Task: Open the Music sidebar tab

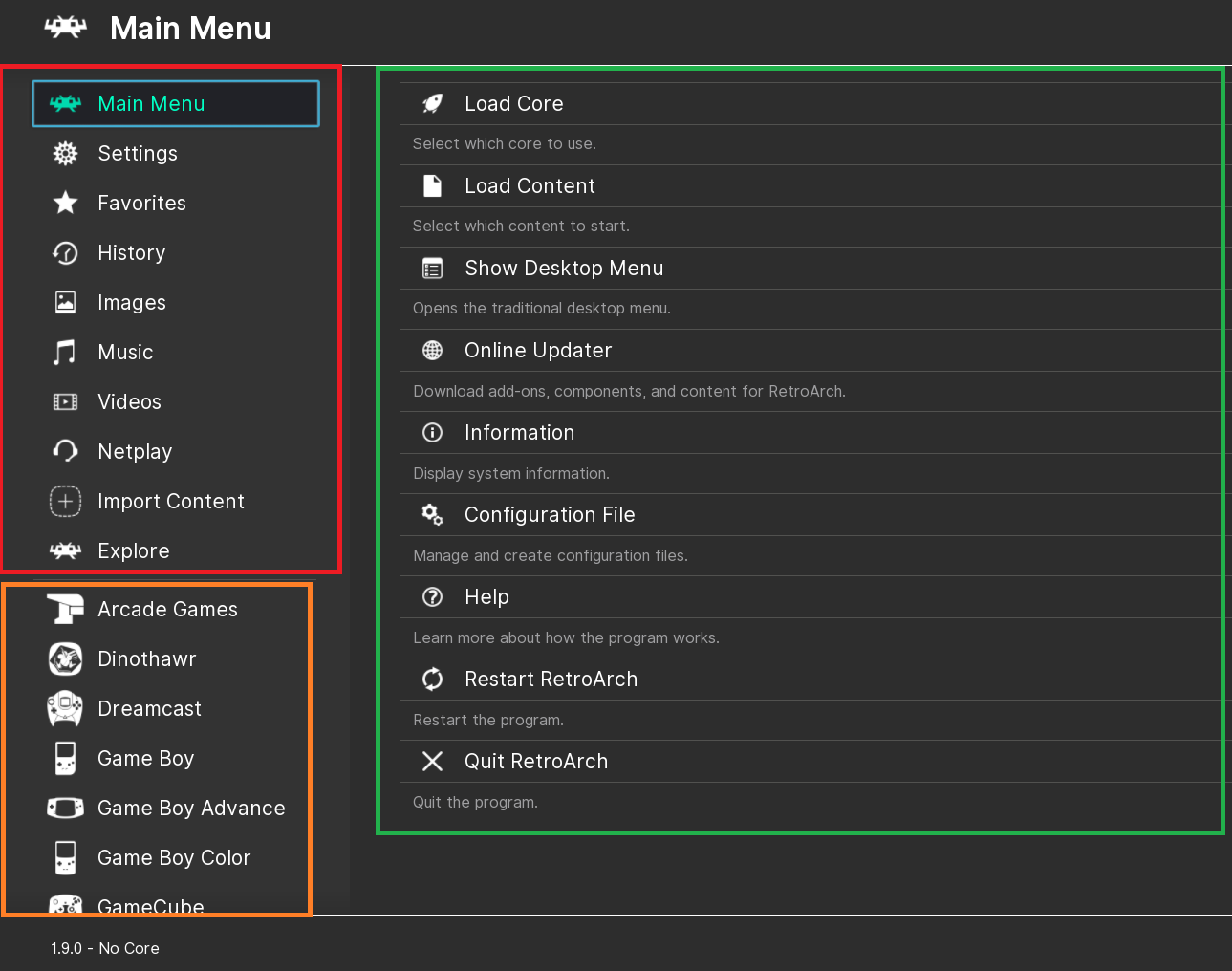Action: click(x=176, y=352)
